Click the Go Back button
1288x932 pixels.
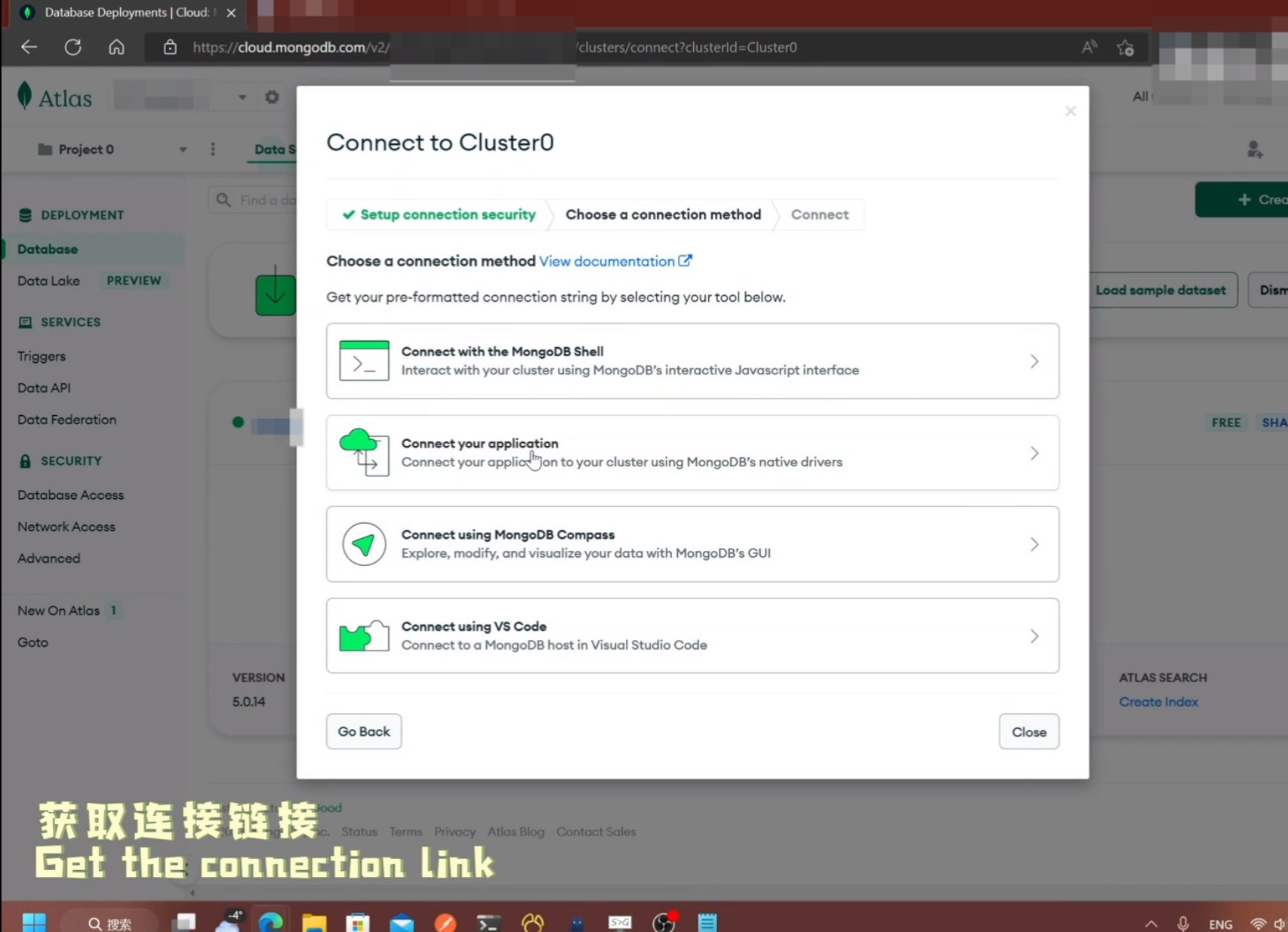[x=364, y=731]
